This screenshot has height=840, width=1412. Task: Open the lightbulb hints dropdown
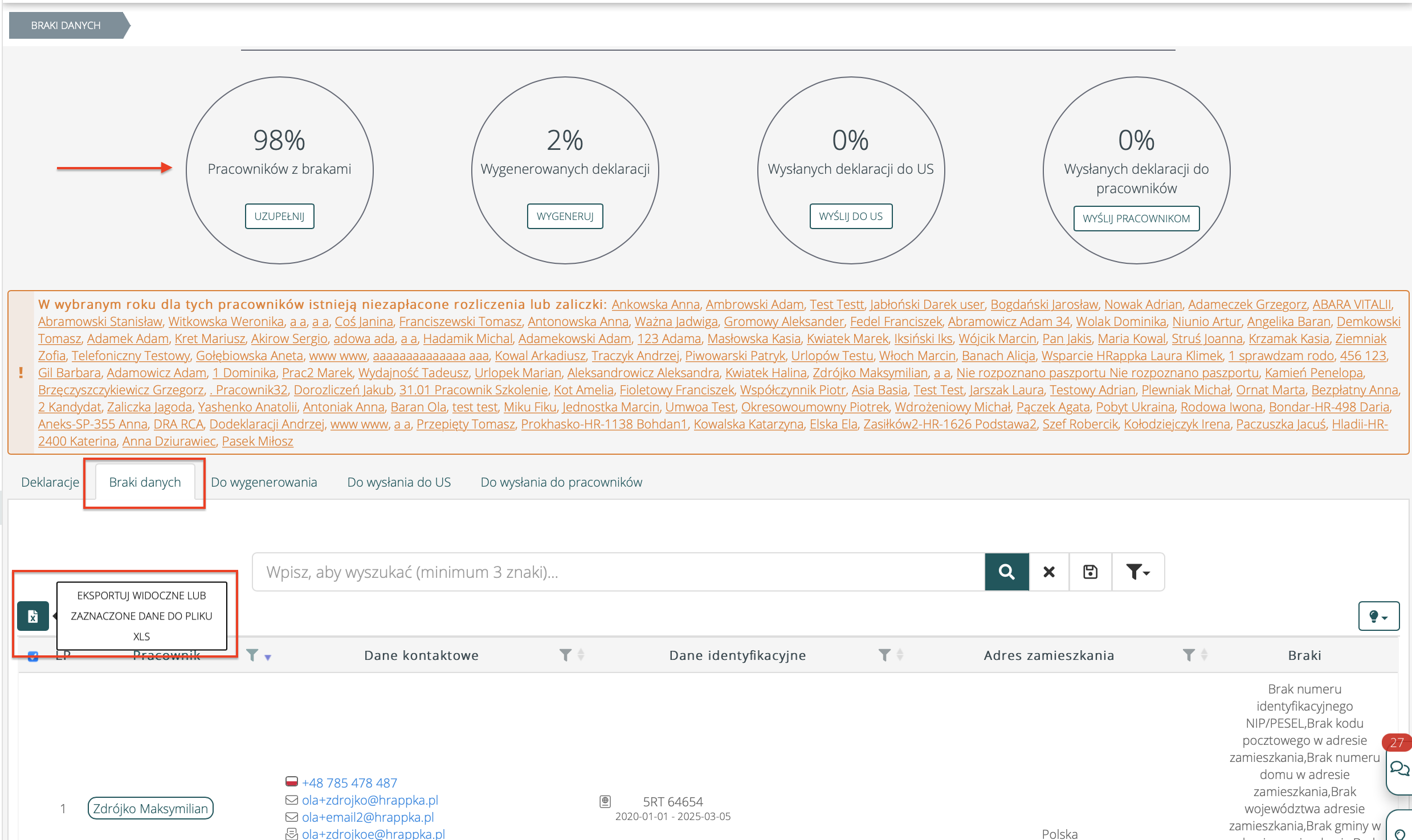(1378, 616)
